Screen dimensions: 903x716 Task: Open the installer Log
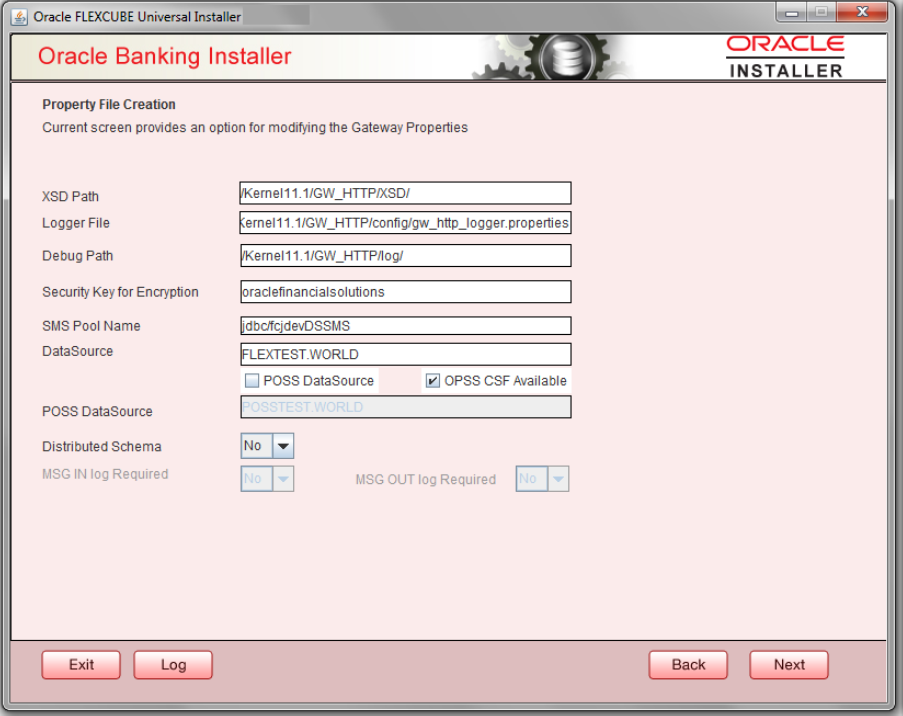pos(172,664)
